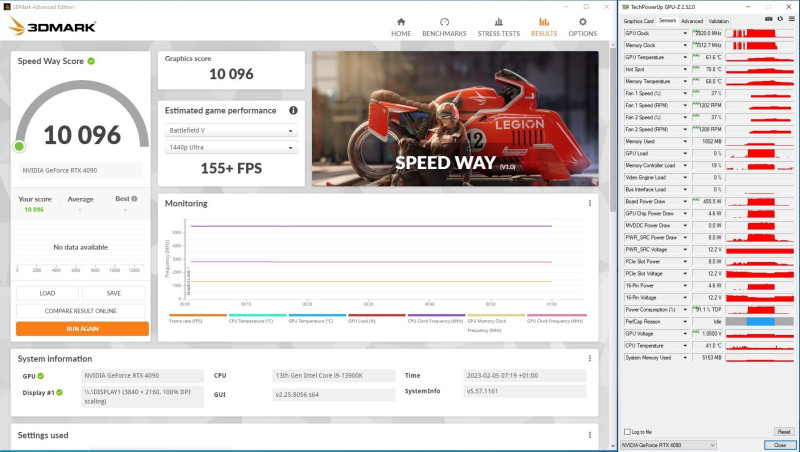Click the score gauge green indicator dot
Screen dimensions: 800x452
[19, 147]
